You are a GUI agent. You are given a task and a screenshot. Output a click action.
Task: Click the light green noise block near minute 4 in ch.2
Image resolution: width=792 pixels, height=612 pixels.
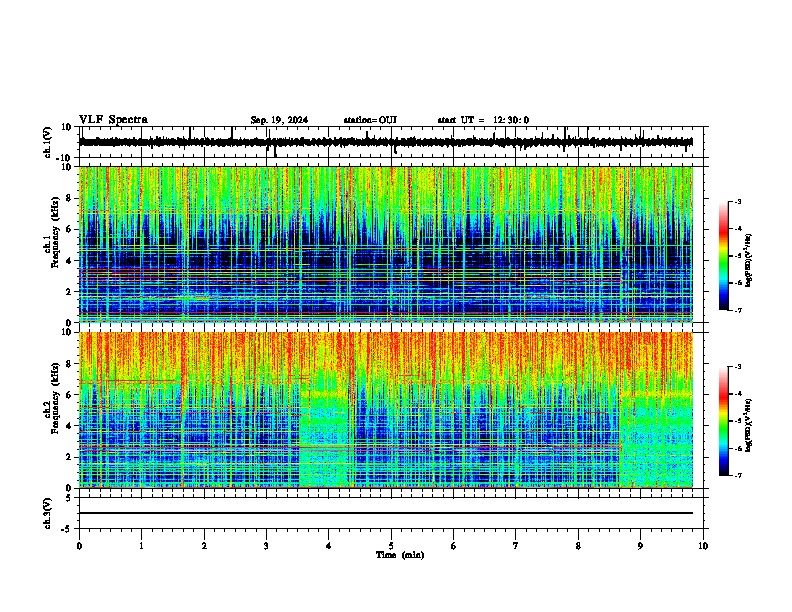[x=324, y=438]
